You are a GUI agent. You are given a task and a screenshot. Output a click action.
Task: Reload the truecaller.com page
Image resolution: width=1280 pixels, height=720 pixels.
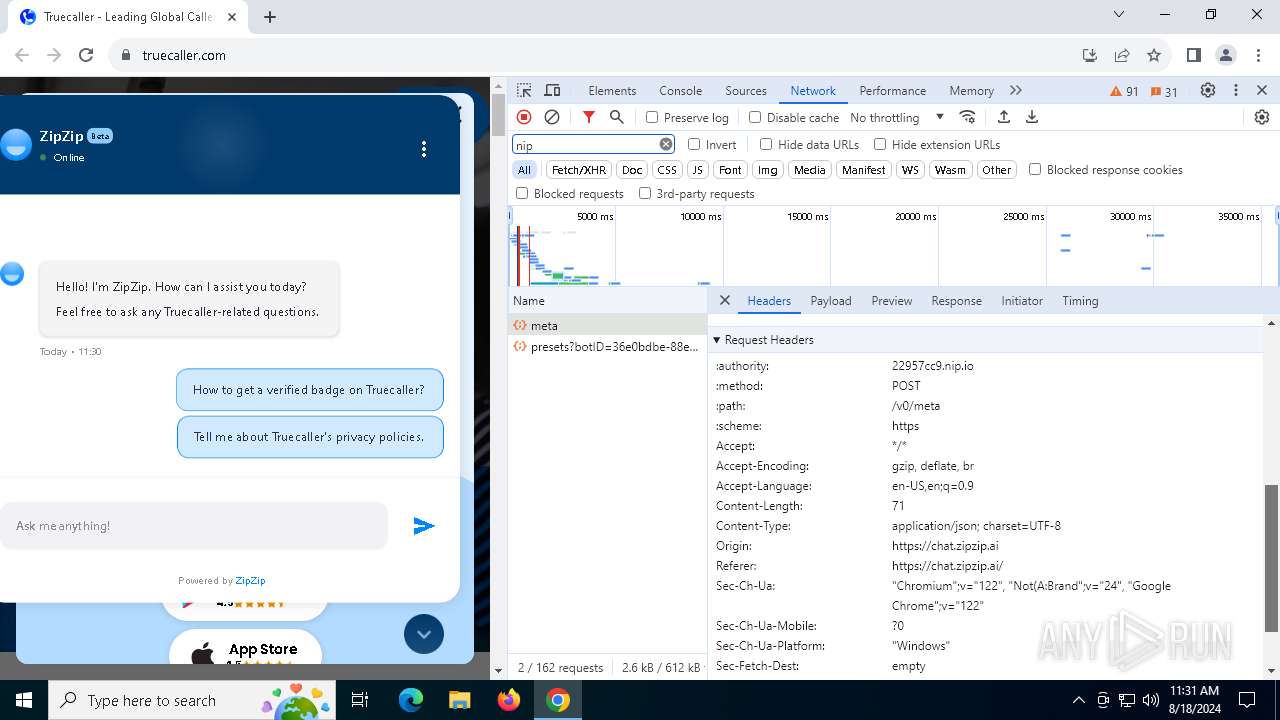[x=86, y=55]
